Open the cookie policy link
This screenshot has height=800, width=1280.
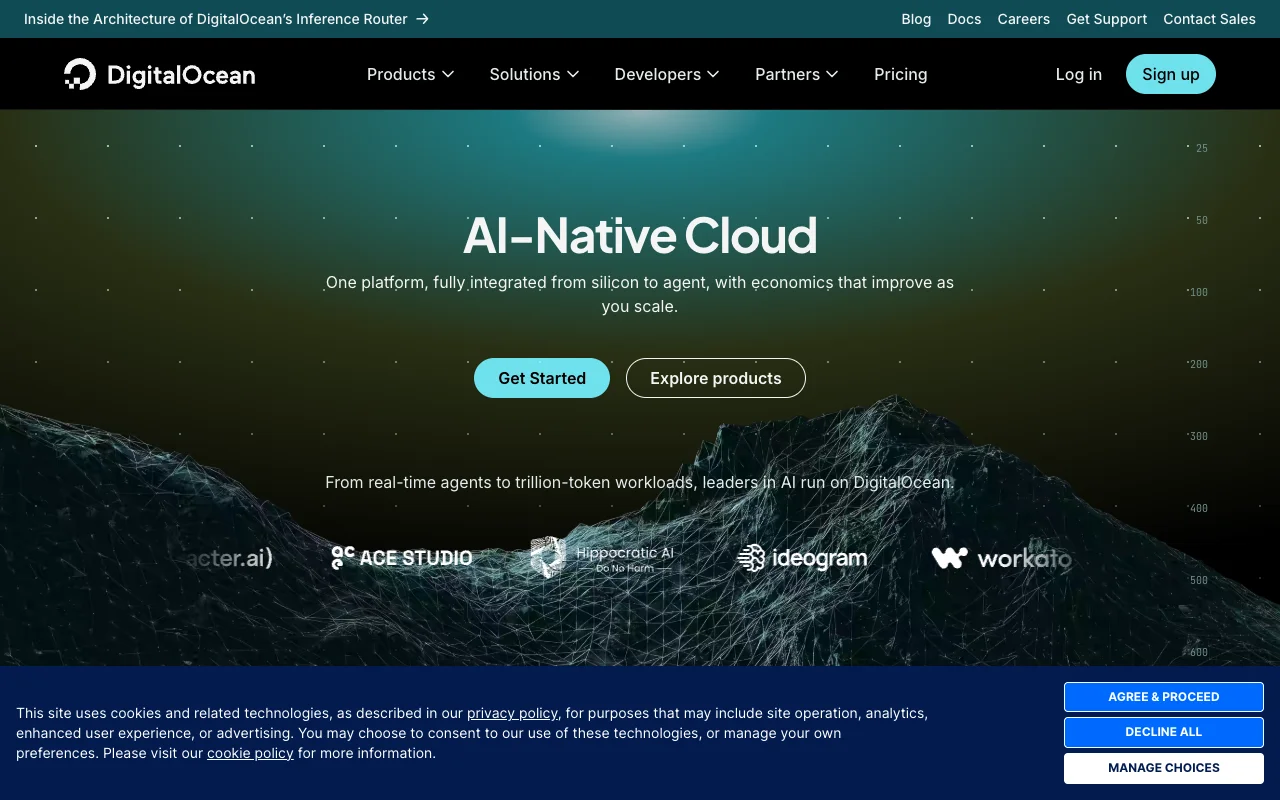click(250, 753)
